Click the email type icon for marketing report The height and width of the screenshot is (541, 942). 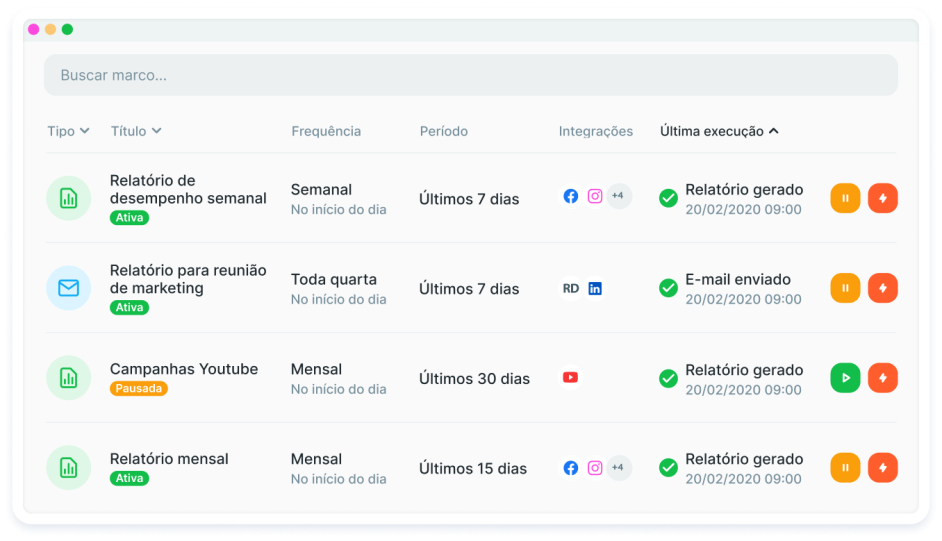(x=68, y=288)
